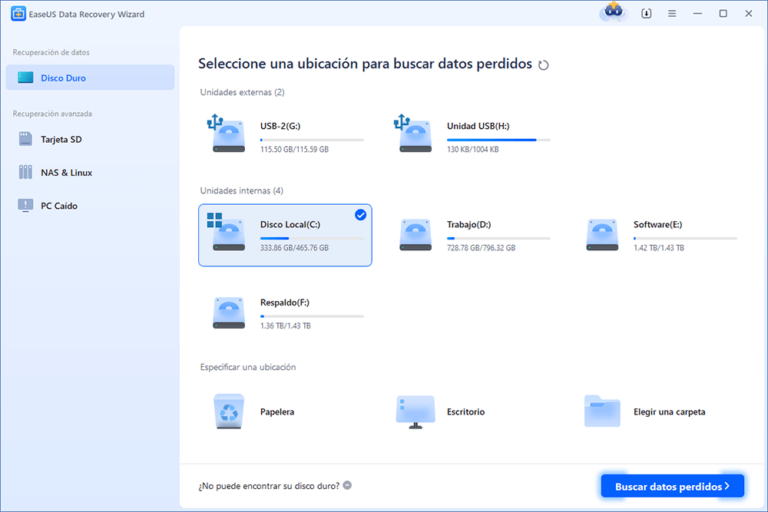
Task: Select the USB-2(G:) drive label
Action: (x=280, y=126)
